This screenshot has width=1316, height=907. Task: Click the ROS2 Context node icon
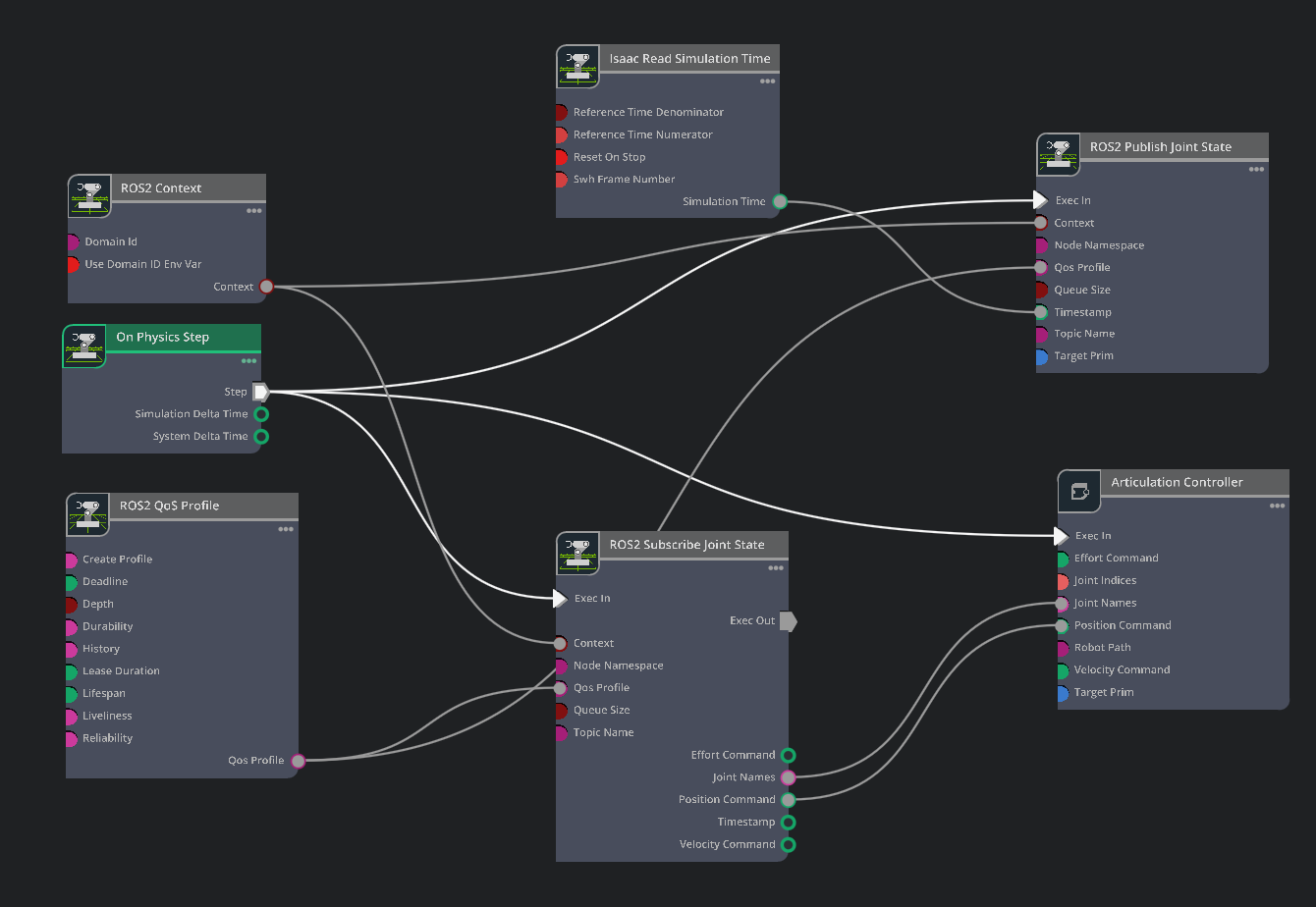(89, 196)
